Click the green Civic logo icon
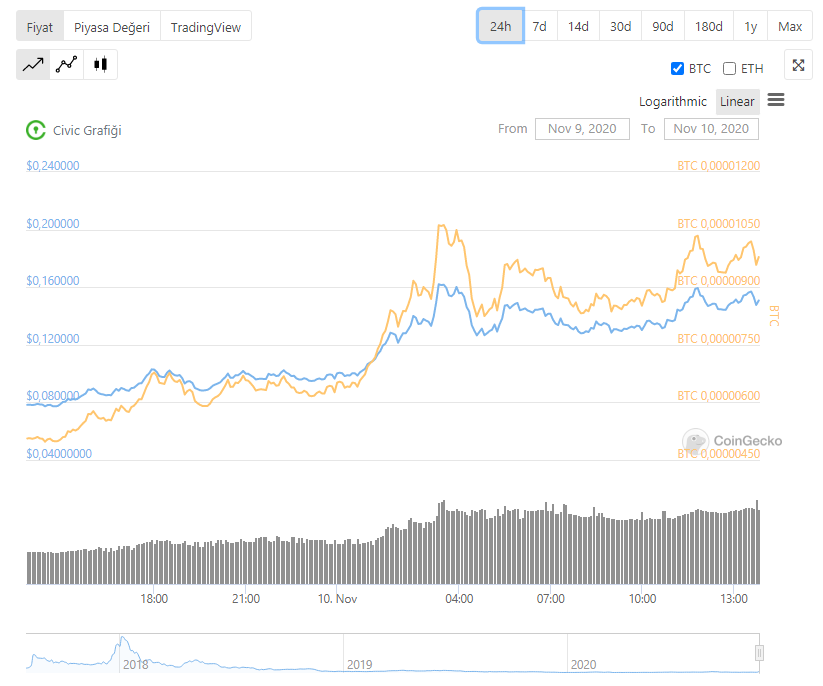The width and height of the screenshot is (823, 686). 35,130
